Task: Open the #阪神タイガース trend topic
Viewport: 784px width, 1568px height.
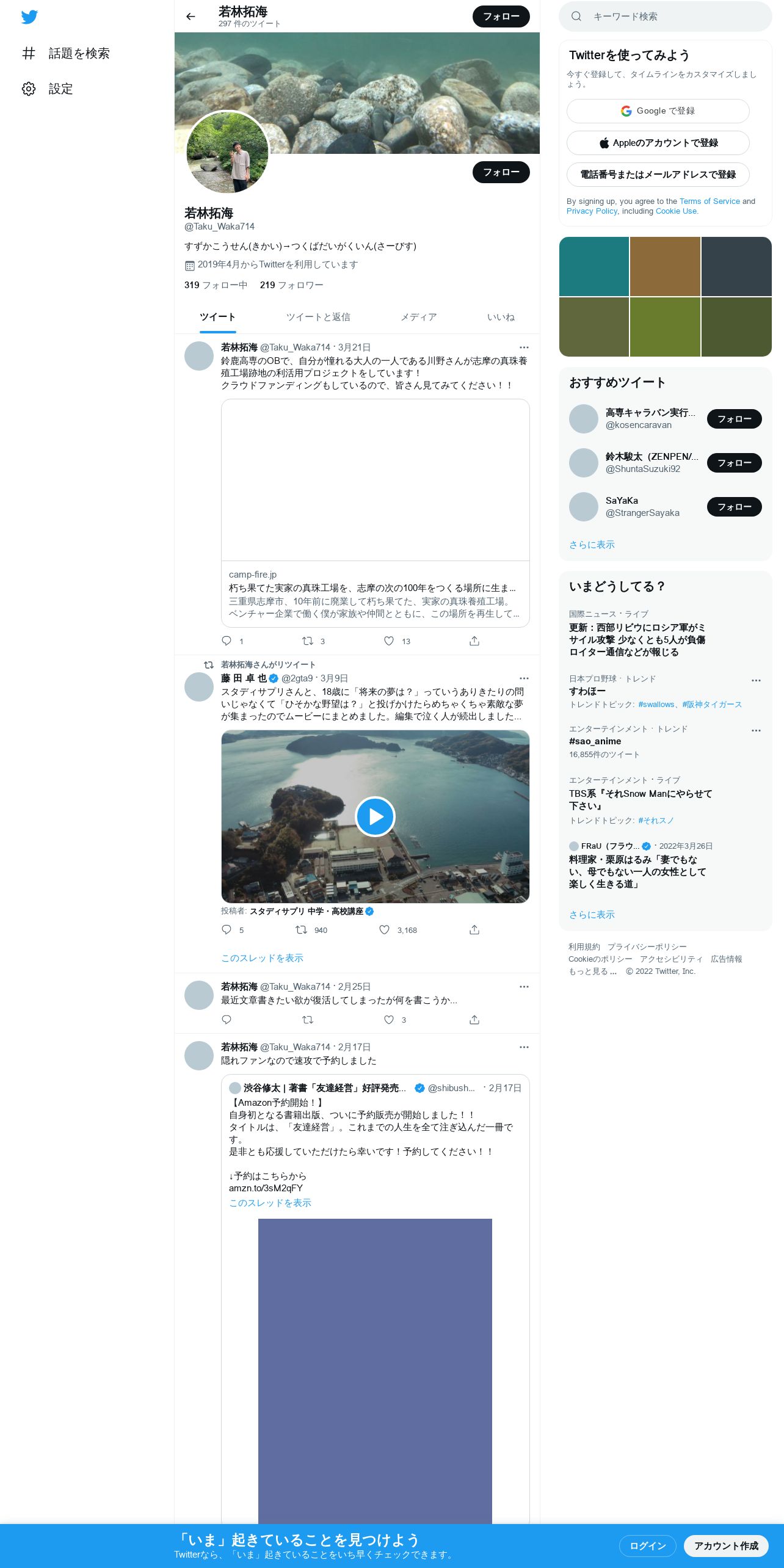Action: [x=712, y=705]
